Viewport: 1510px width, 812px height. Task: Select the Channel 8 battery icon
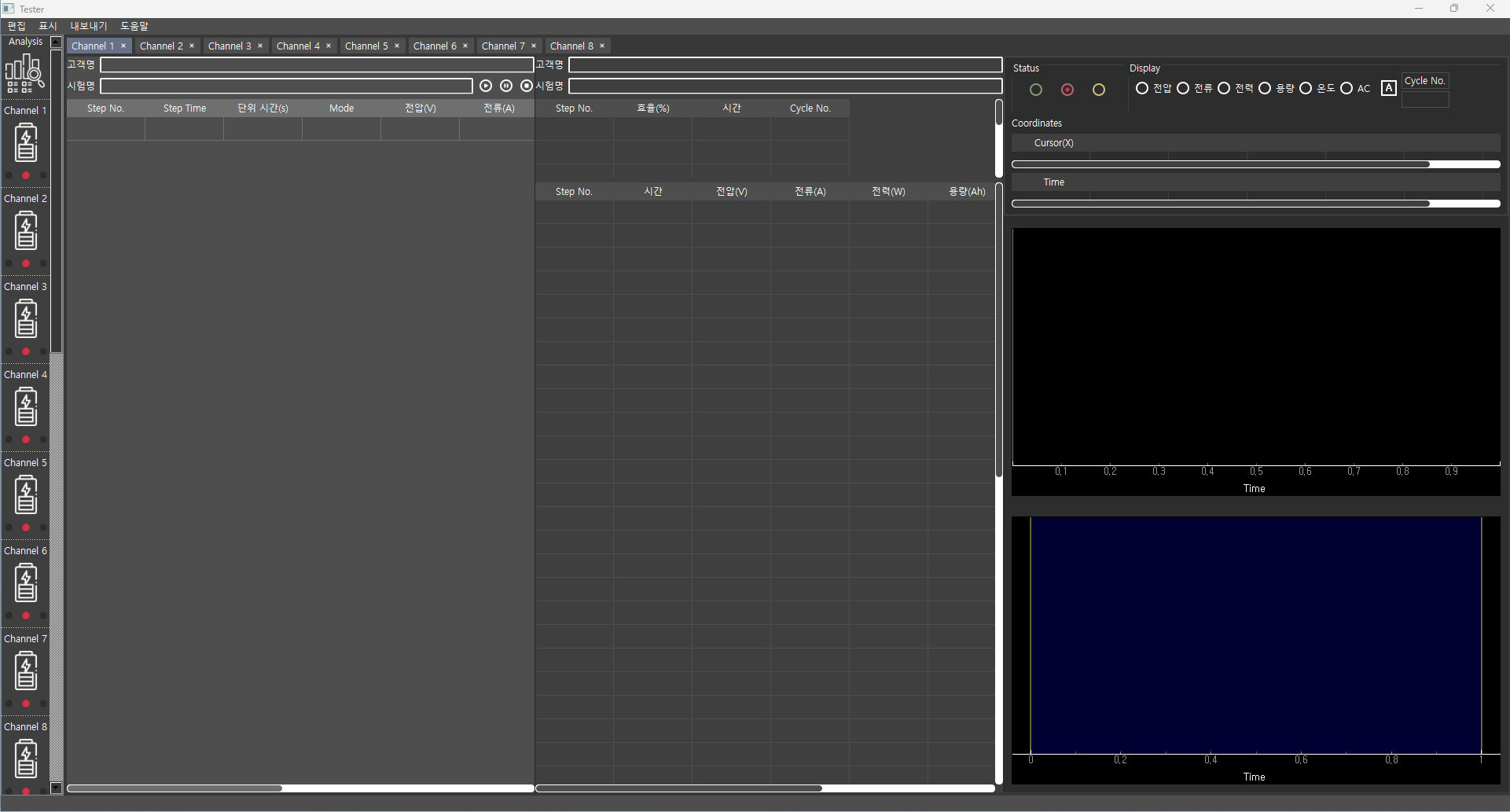point(26,759)
